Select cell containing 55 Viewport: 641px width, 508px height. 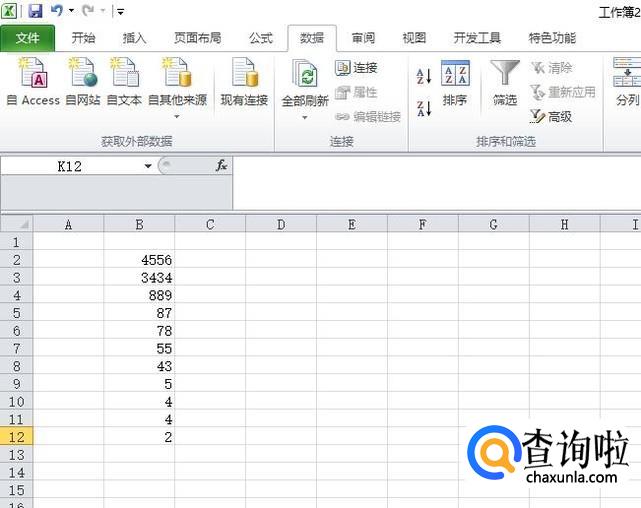pyautogui.click(x=139, y=348)
